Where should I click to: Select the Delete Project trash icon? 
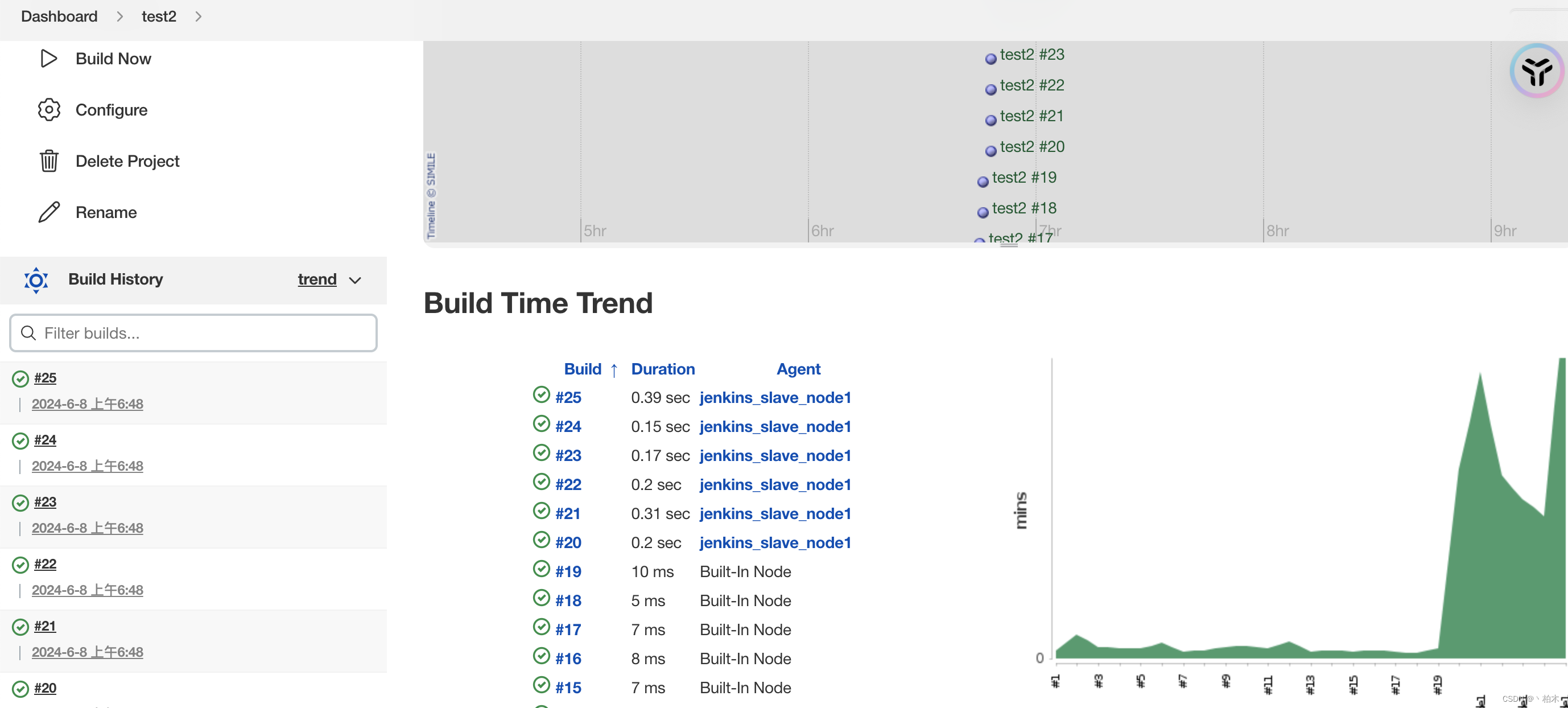(x=48, y=161)
